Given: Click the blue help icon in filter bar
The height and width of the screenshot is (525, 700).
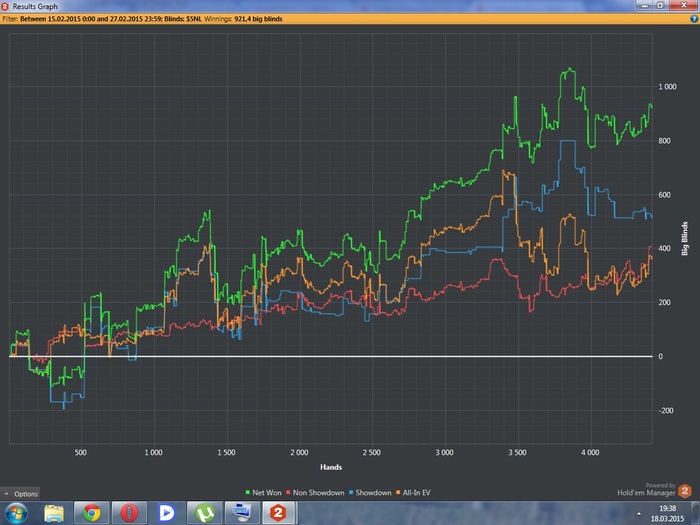Looking at the screenshot, I should (x=694, y=19).
